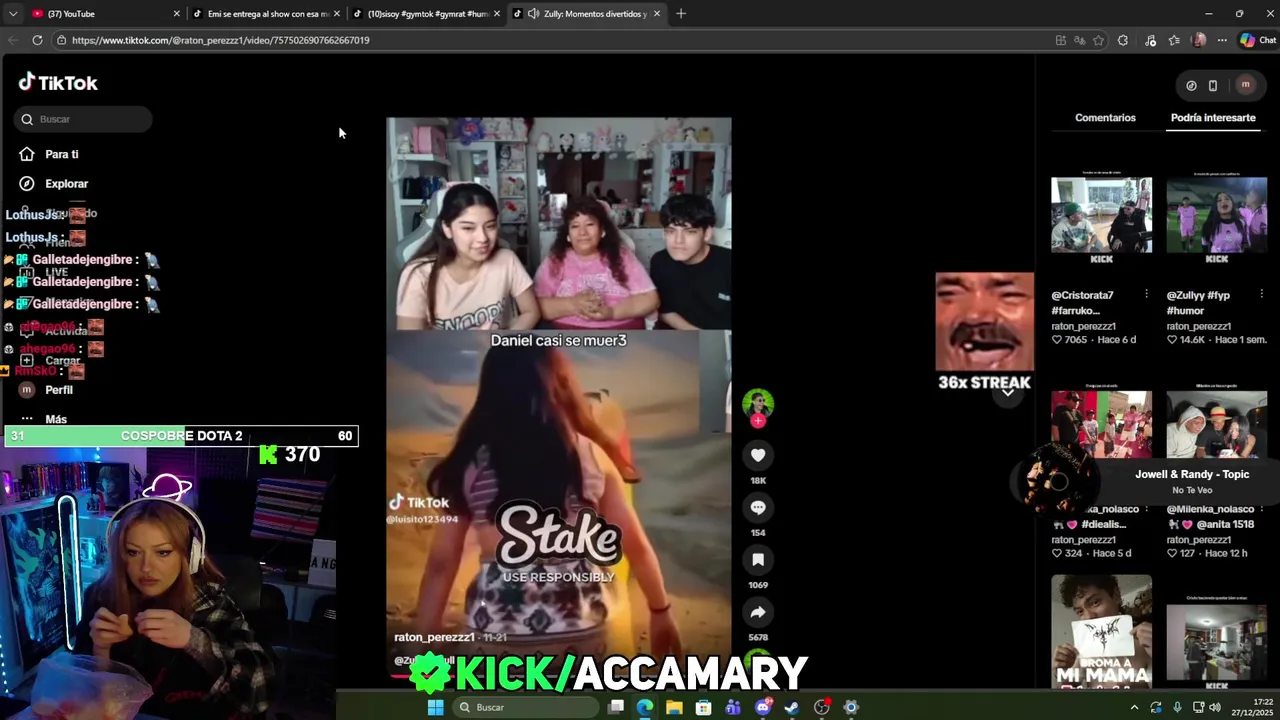Image resolution: width=1280 pixels, height=720 pixels.
Task: Open the TikTok coins icon in header
Action: tap(1191, 86)
